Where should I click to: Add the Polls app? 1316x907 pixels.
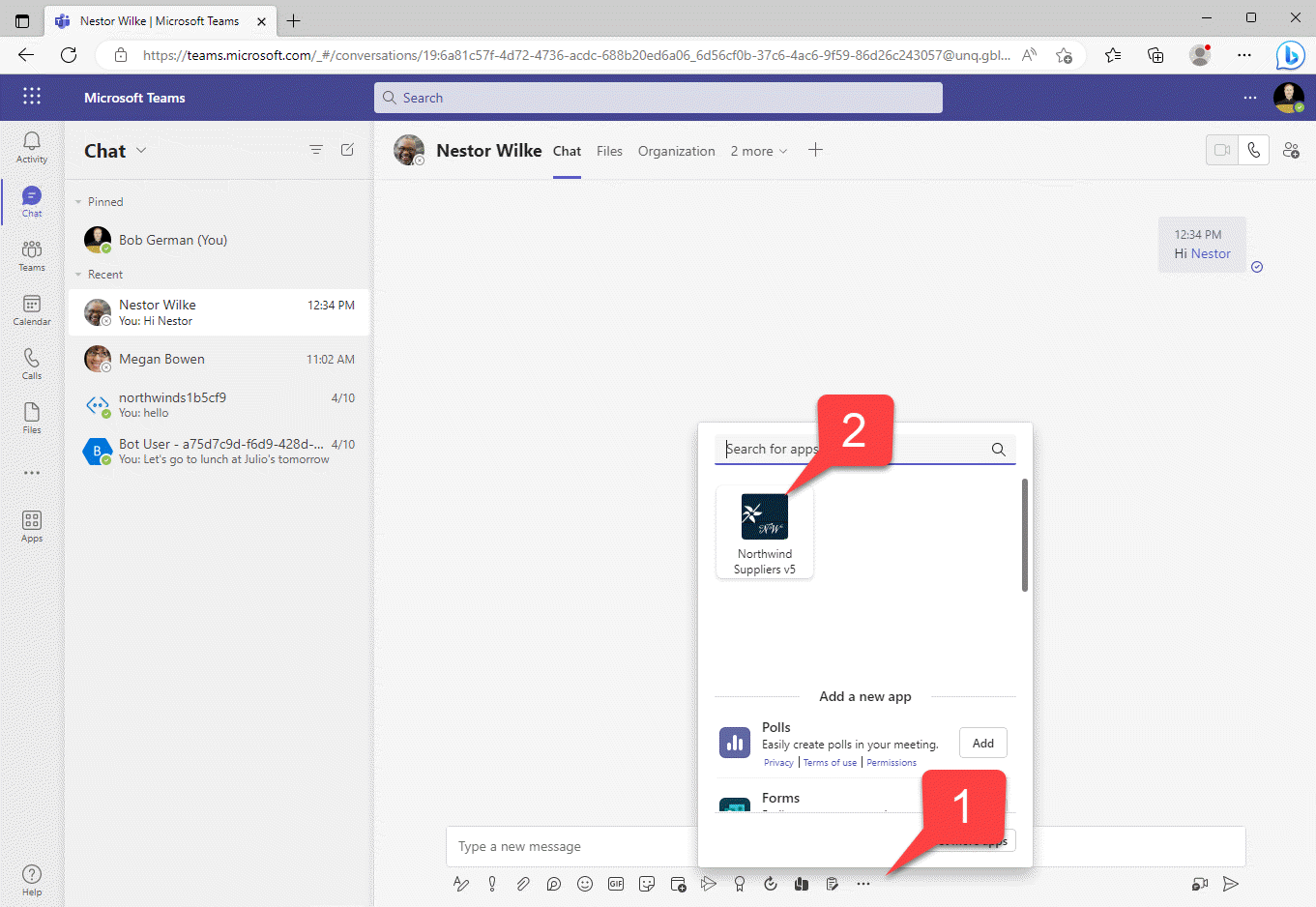[x=983, y=743]
